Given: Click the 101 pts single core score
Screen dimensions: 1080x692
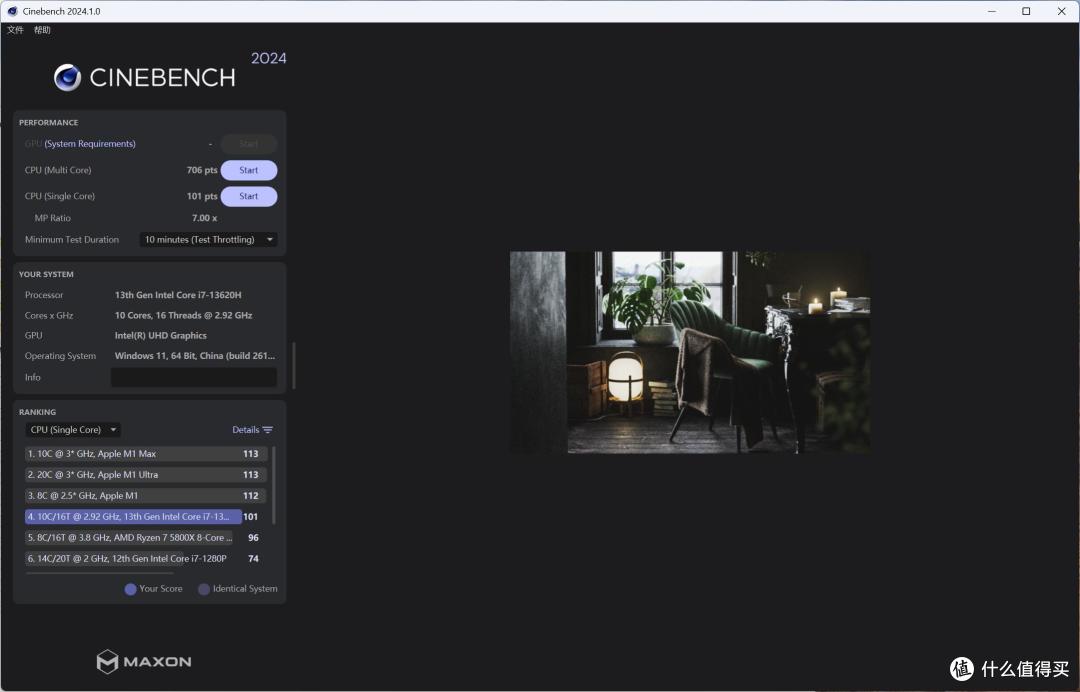Looking at the screenshot, I should pyautogui.click(x=202, y=196).
